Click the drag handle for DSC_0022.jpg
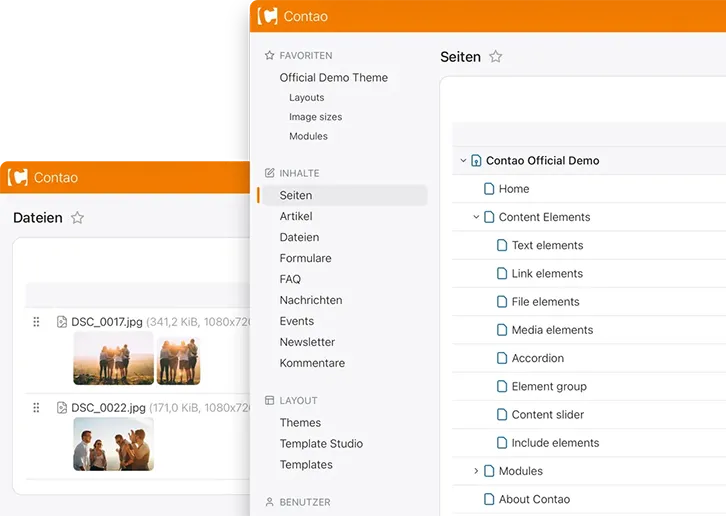Image resolution: width=726 pixels, height=516 pixels. pos(36,408)
